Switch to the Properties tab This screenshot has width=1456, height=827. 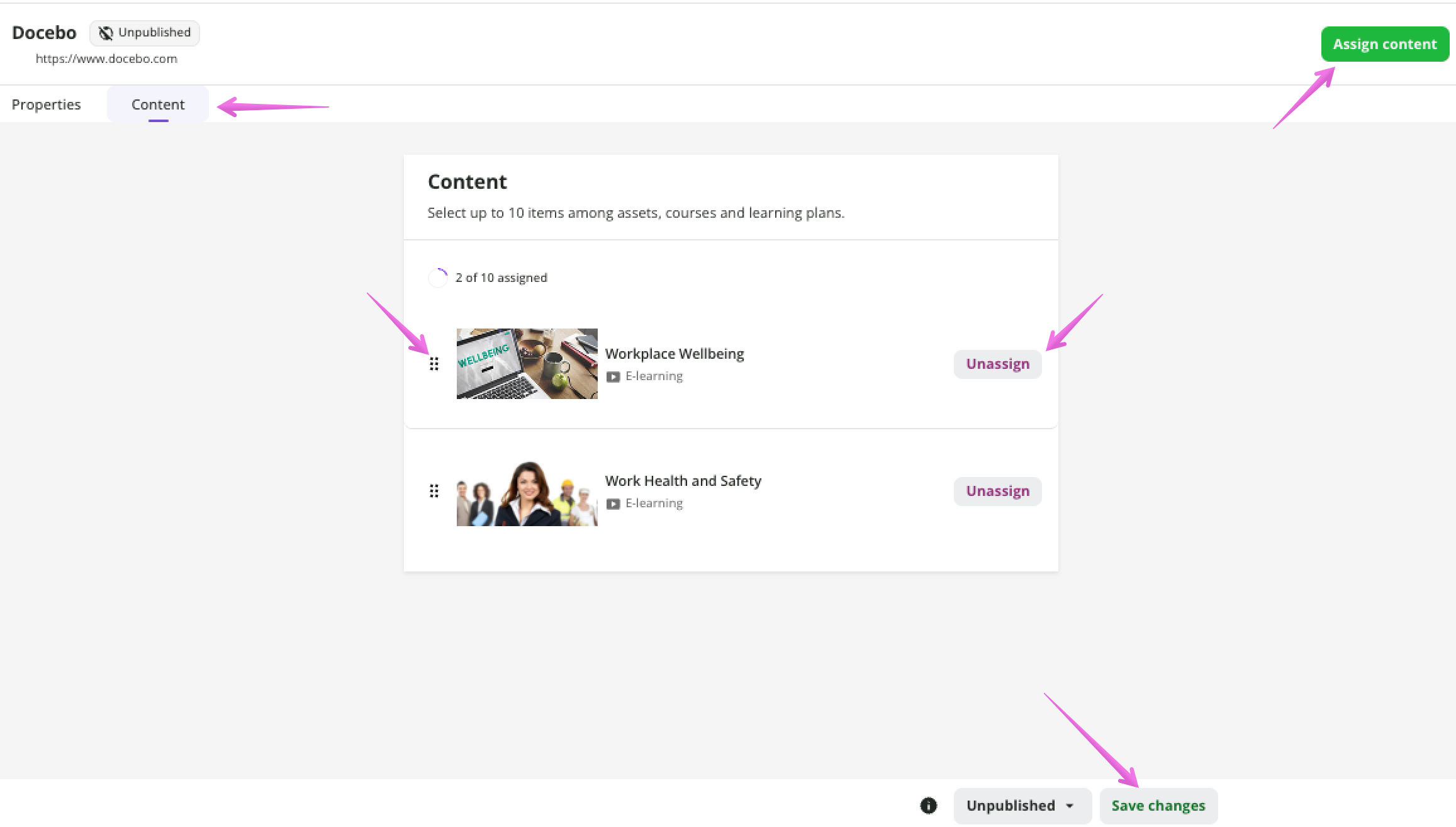46,104
